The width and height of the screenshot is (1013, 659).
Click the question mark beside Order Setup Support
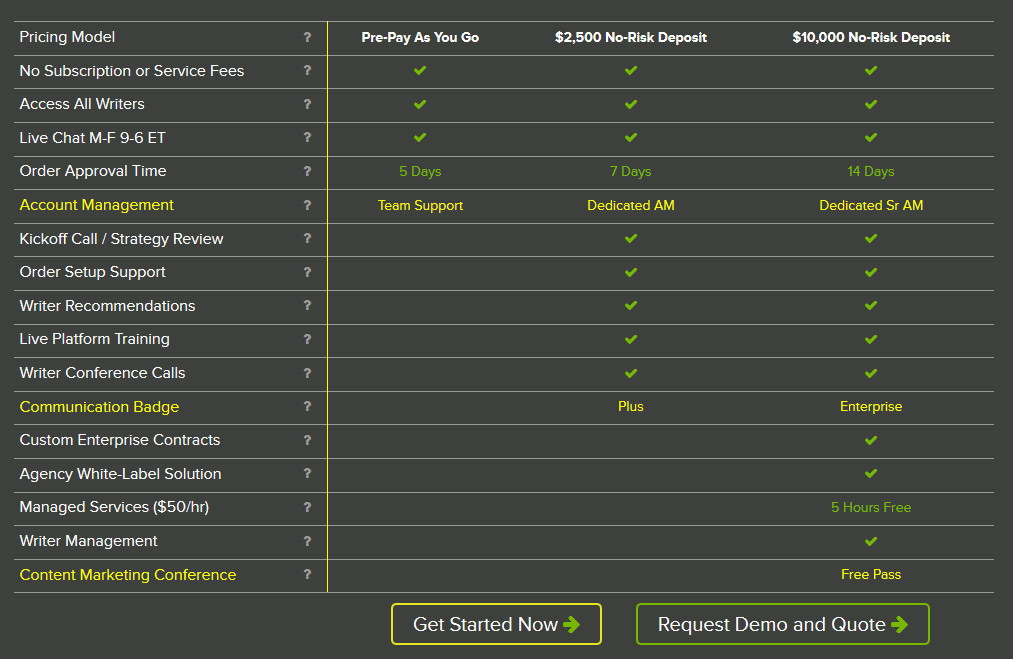click(x=307, y=272)
